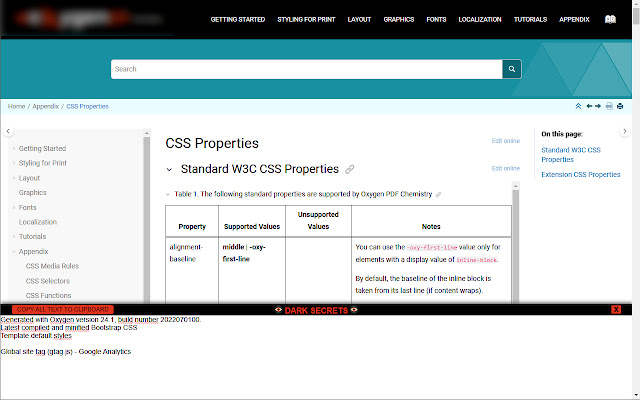Image resolution: width=640 pixels, height=400 pixels.
Task: Select Graphics in the sidebar
Action: [x=33, y=193]
